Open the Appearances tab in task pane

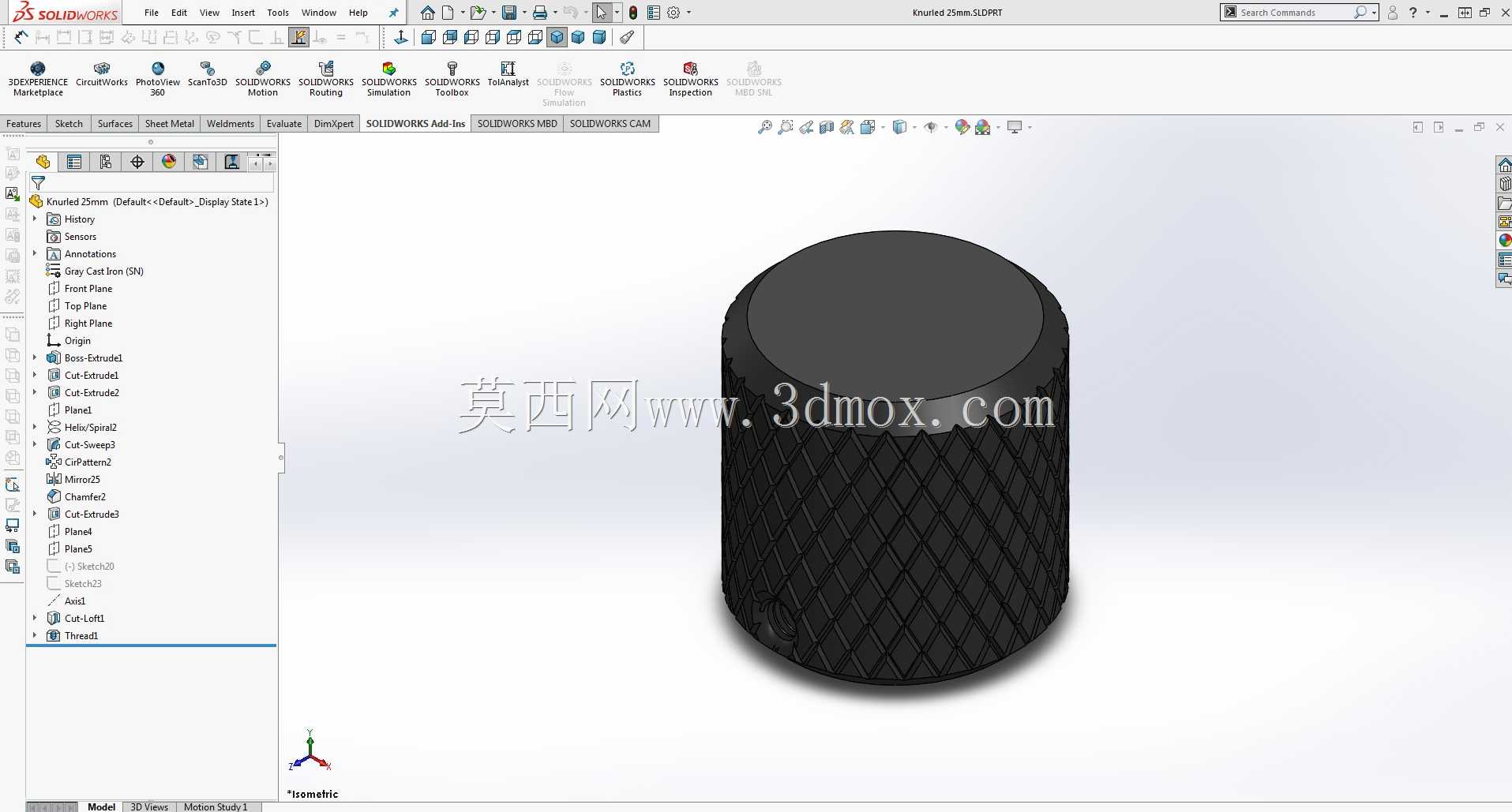click(1504, 240)
